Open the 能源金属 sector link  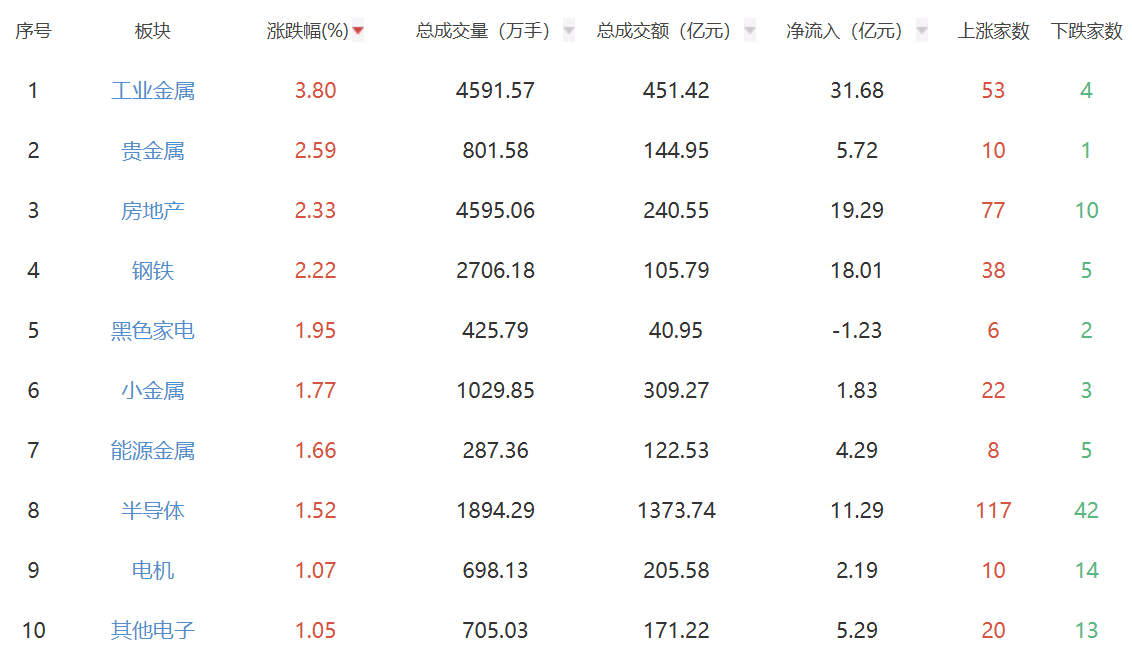pos(153,451)
